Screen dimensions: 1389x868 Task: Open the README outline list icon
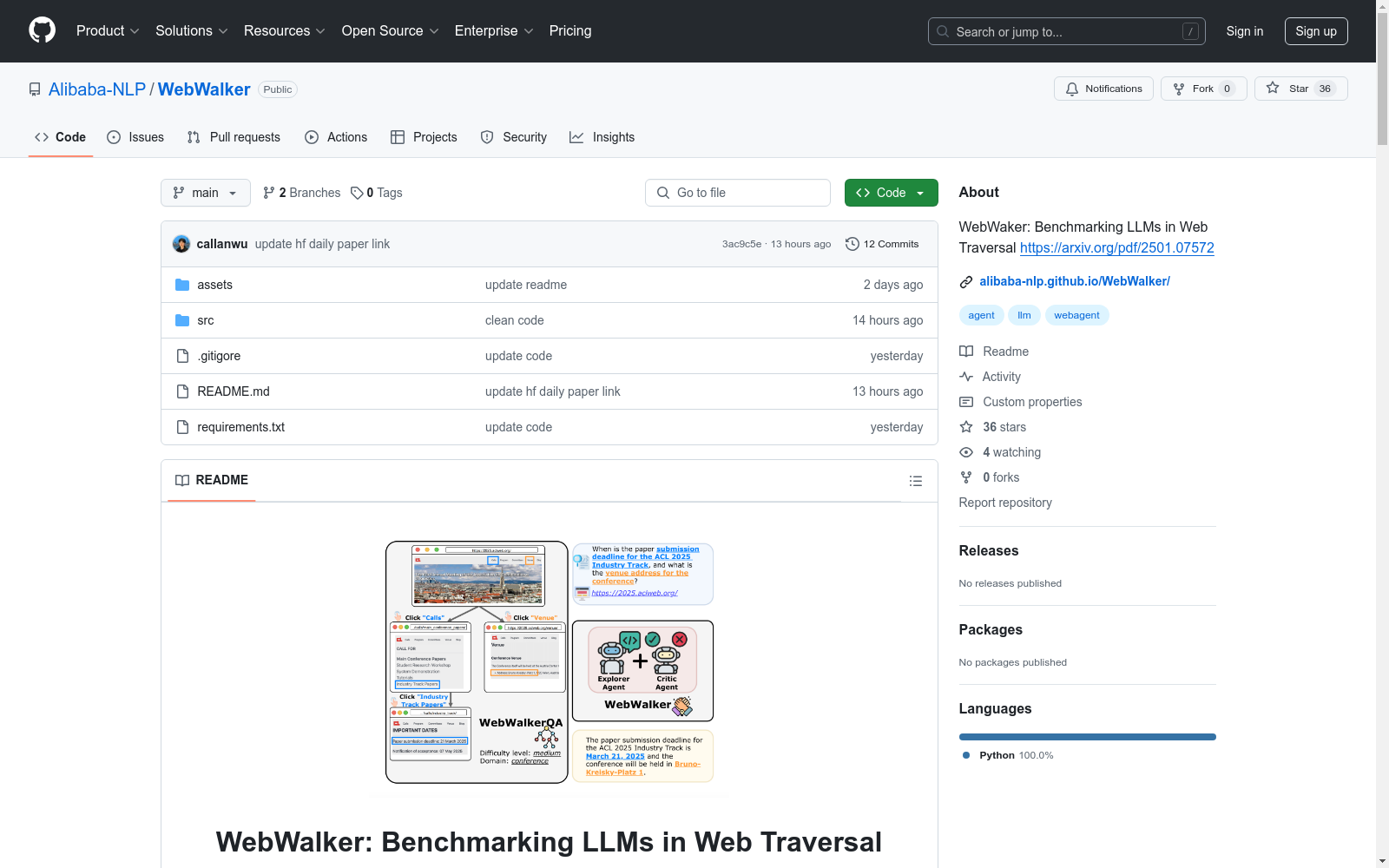click(915, 481)
